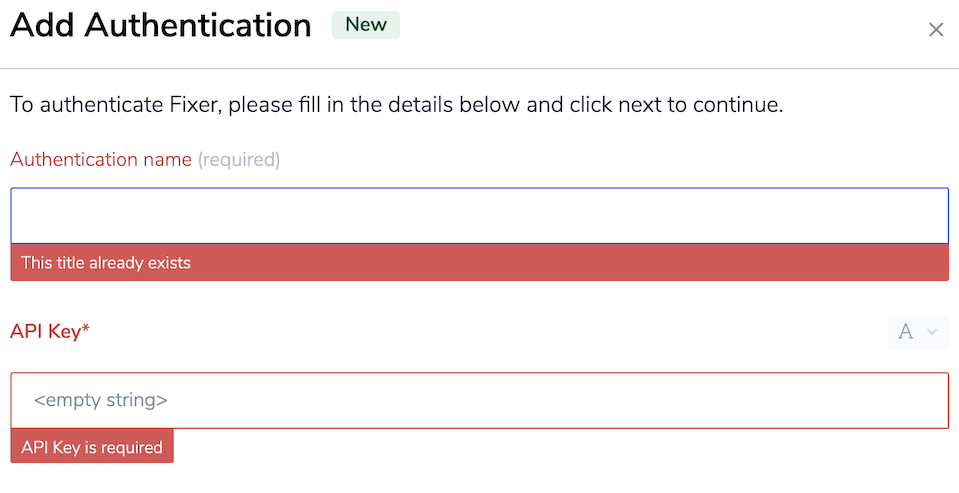The width and height of the screenshot is (959, 493).
Task: Click into the API Key input box
Action: click(479, 400)
